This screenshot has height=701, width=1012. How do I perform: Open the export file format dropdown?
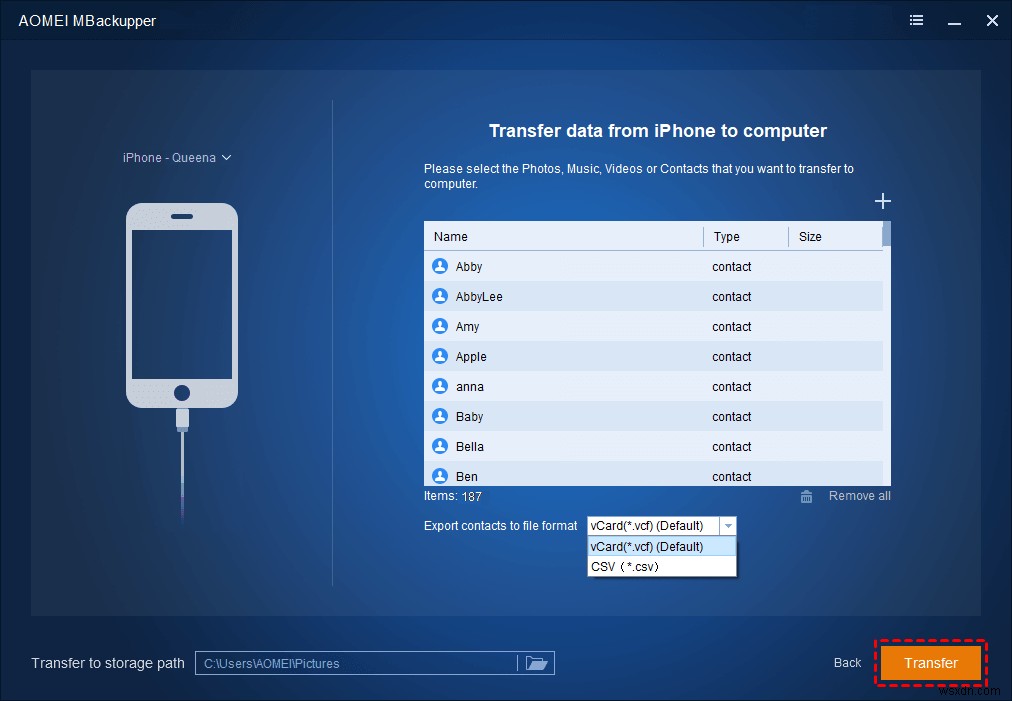(729, 525)
